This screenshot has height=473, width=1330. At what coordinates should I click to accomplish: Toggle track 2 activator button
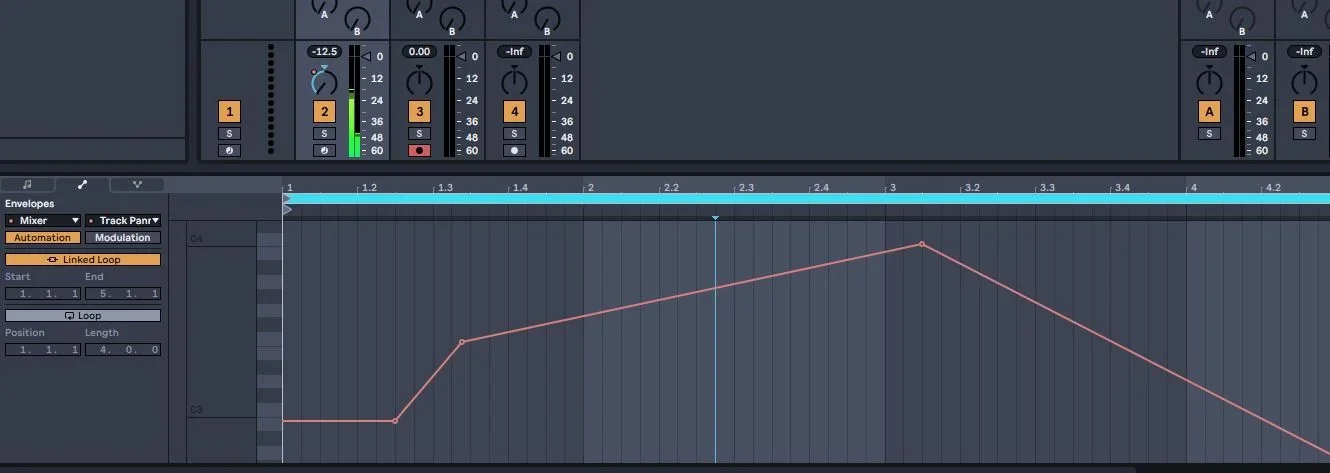[324, 112]
